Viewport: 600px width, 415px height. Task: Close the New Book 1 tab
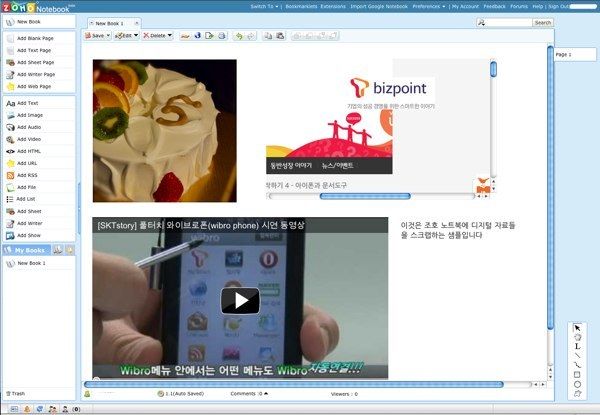[137, 23]
